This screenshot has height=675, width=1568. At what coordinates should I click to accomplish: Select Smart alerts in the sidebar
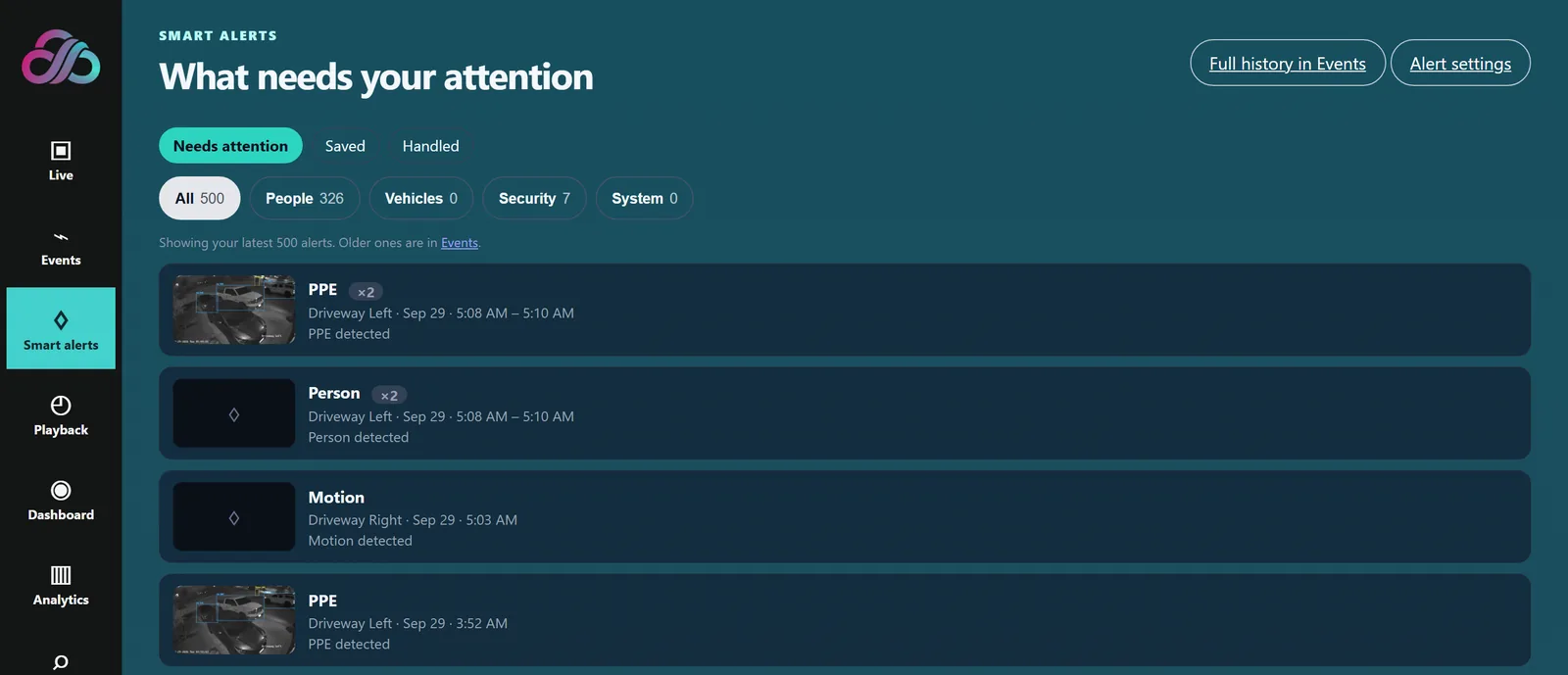click(x=61, y=328)
